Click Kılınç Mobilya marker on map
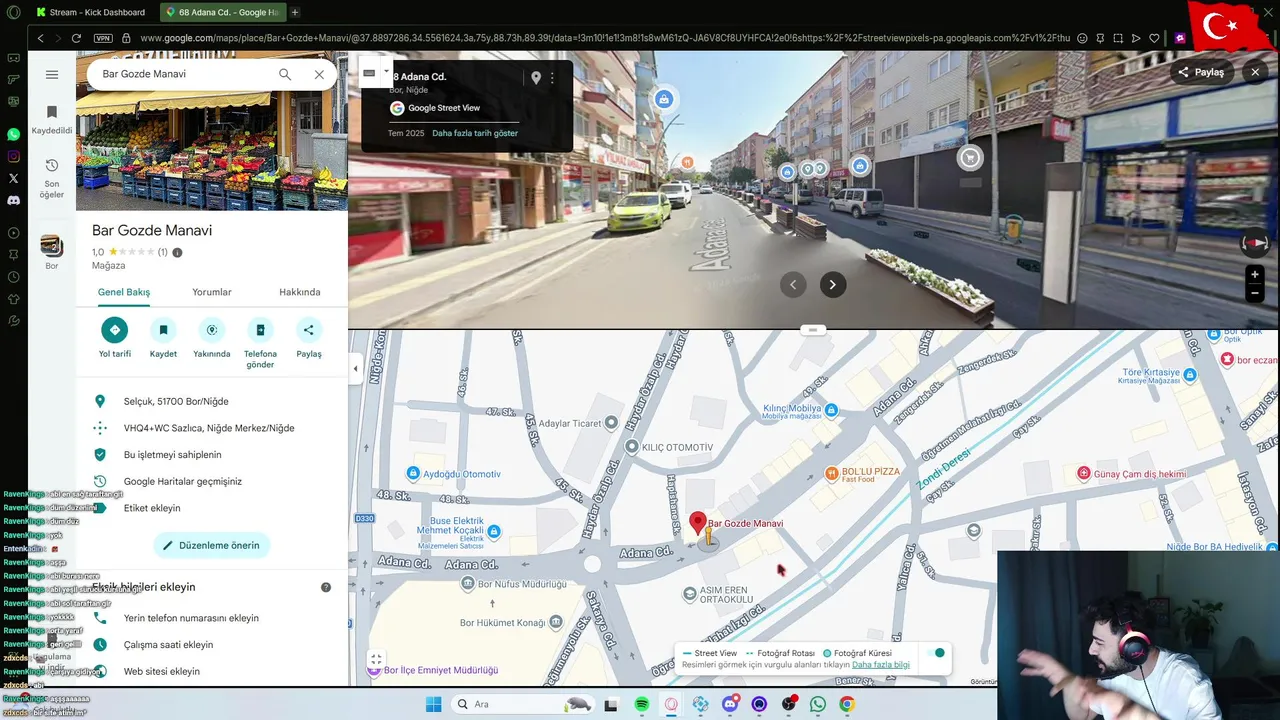Viewport: 1280px width, 720px height. coord(831,409)
